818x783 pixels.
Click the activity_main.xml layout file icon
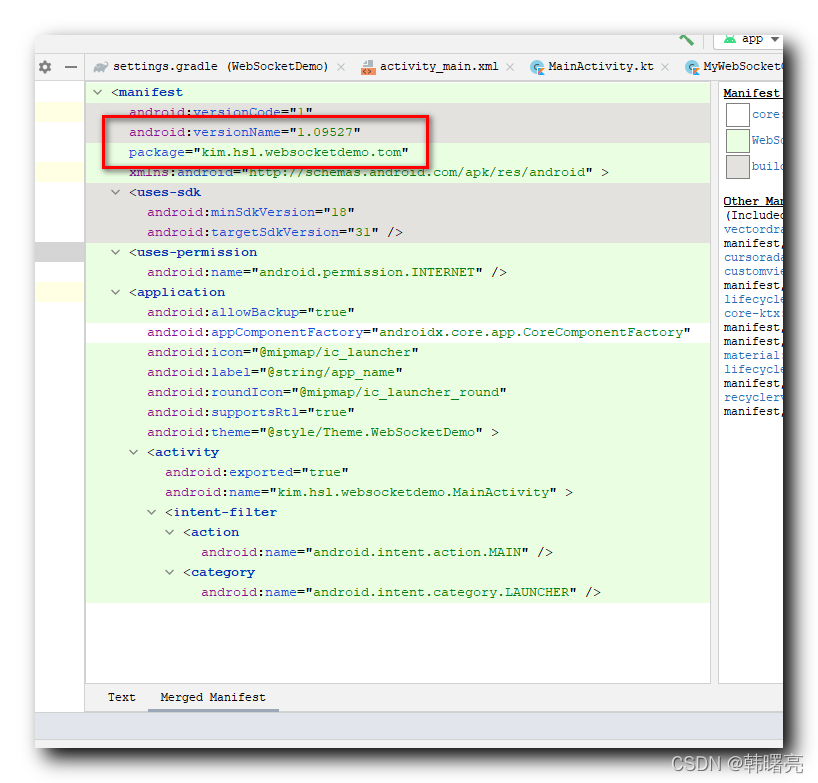click(368, 67)
